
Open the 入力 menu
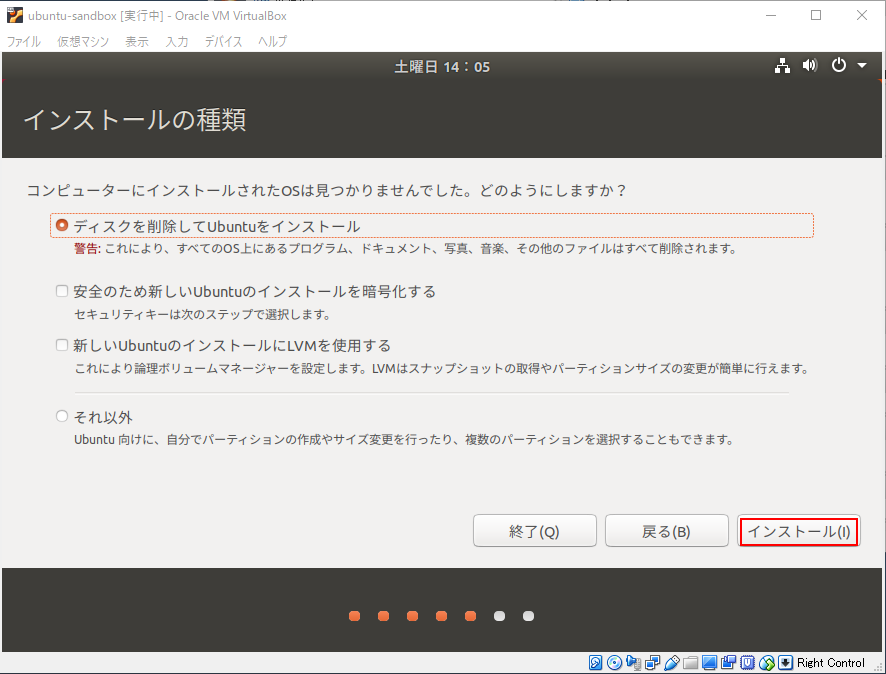point(177,41)
